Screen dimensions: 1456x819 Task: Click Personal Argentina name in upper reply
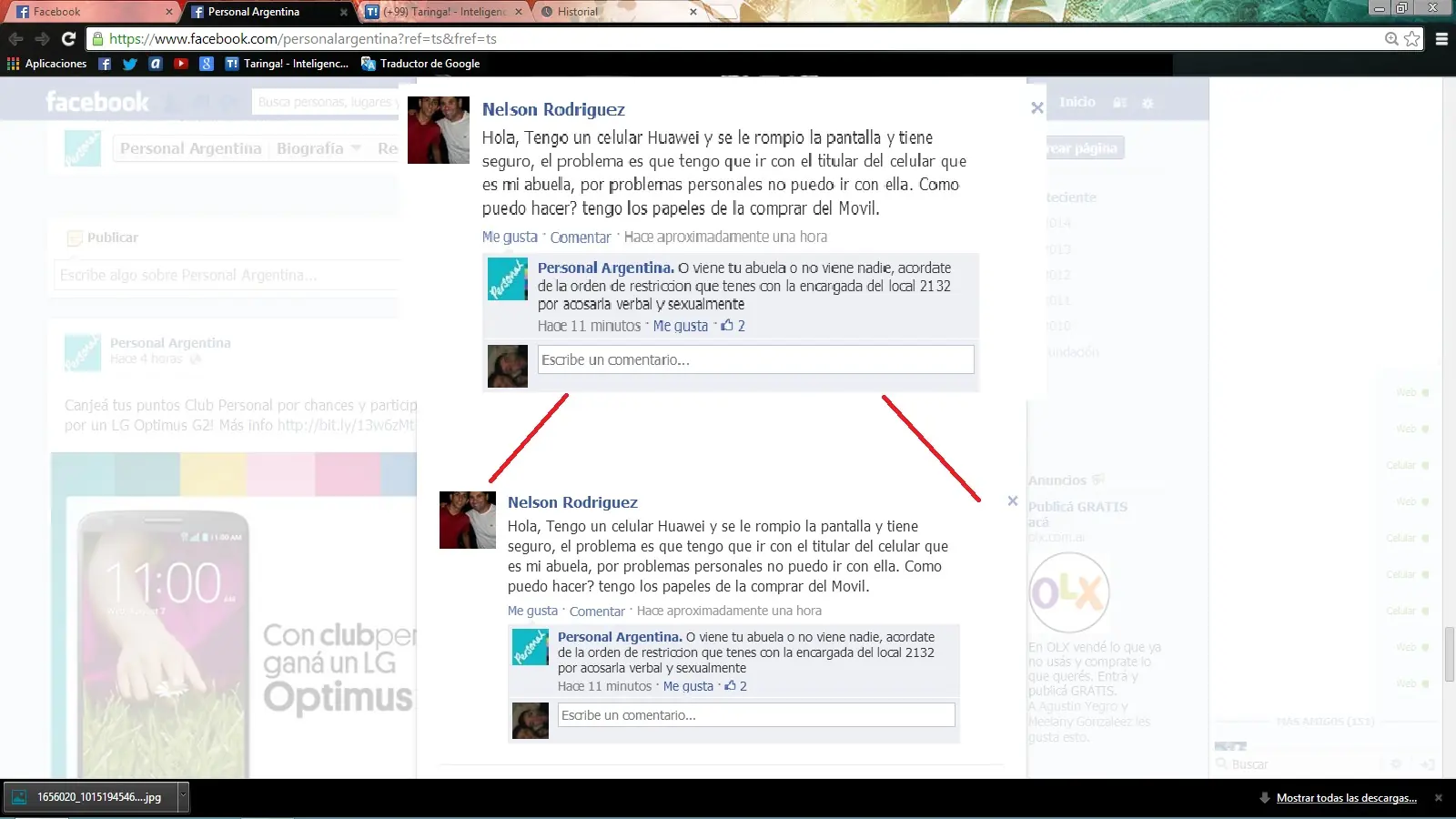(605, 268)
